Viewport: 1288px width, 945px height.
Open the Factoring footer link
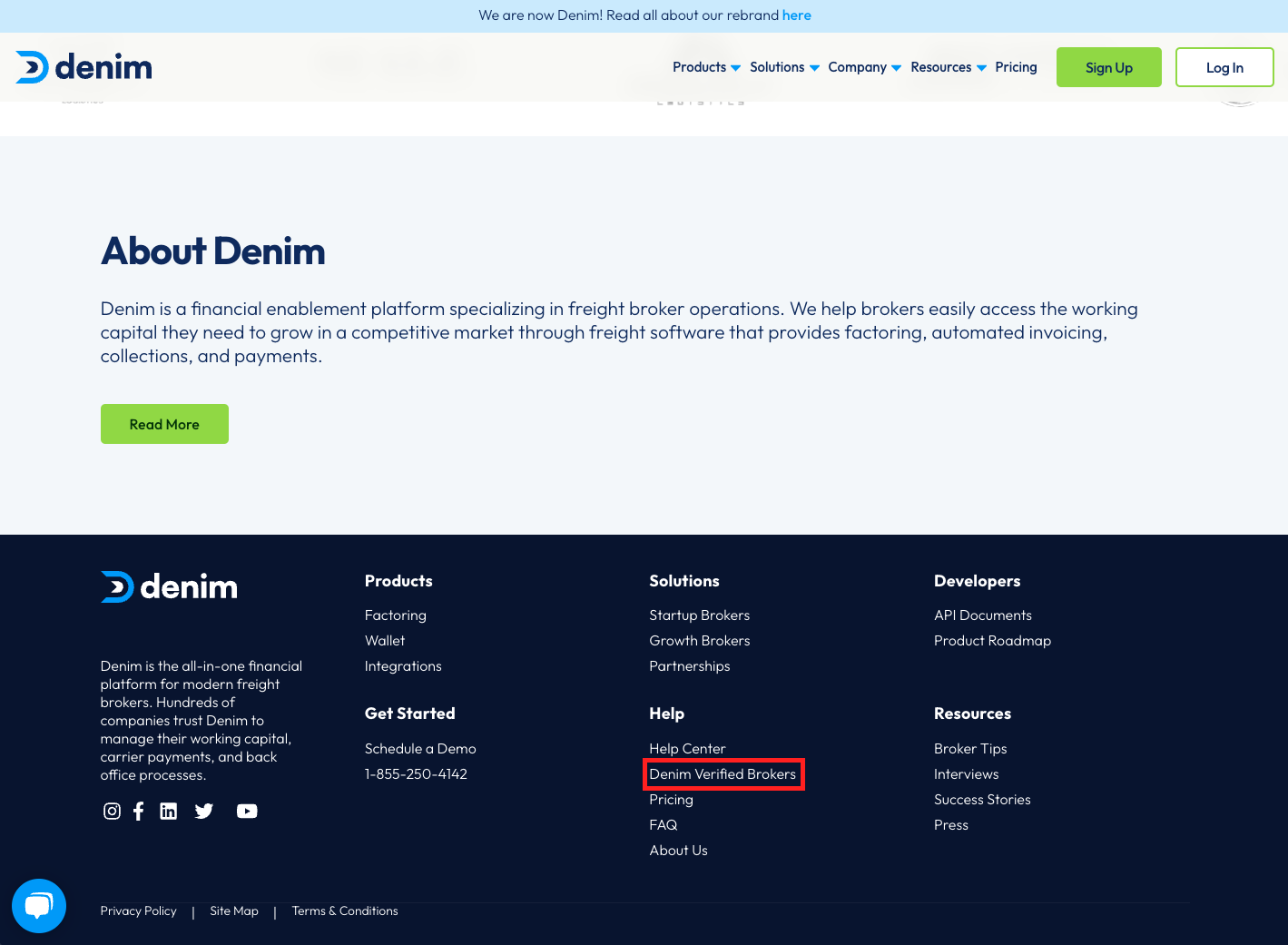click(x=395, y=615)
